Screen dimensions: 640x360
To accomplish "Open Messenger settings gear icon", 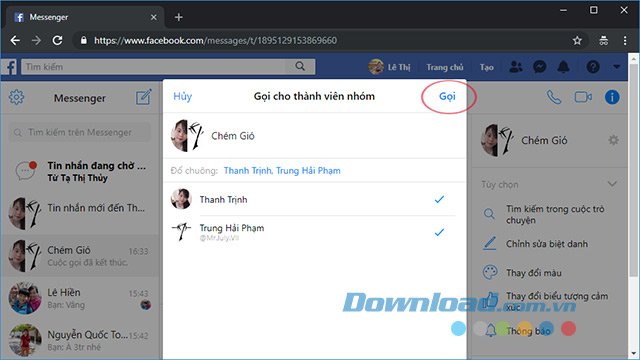I will pyautogui.click(x=17, y=97).
